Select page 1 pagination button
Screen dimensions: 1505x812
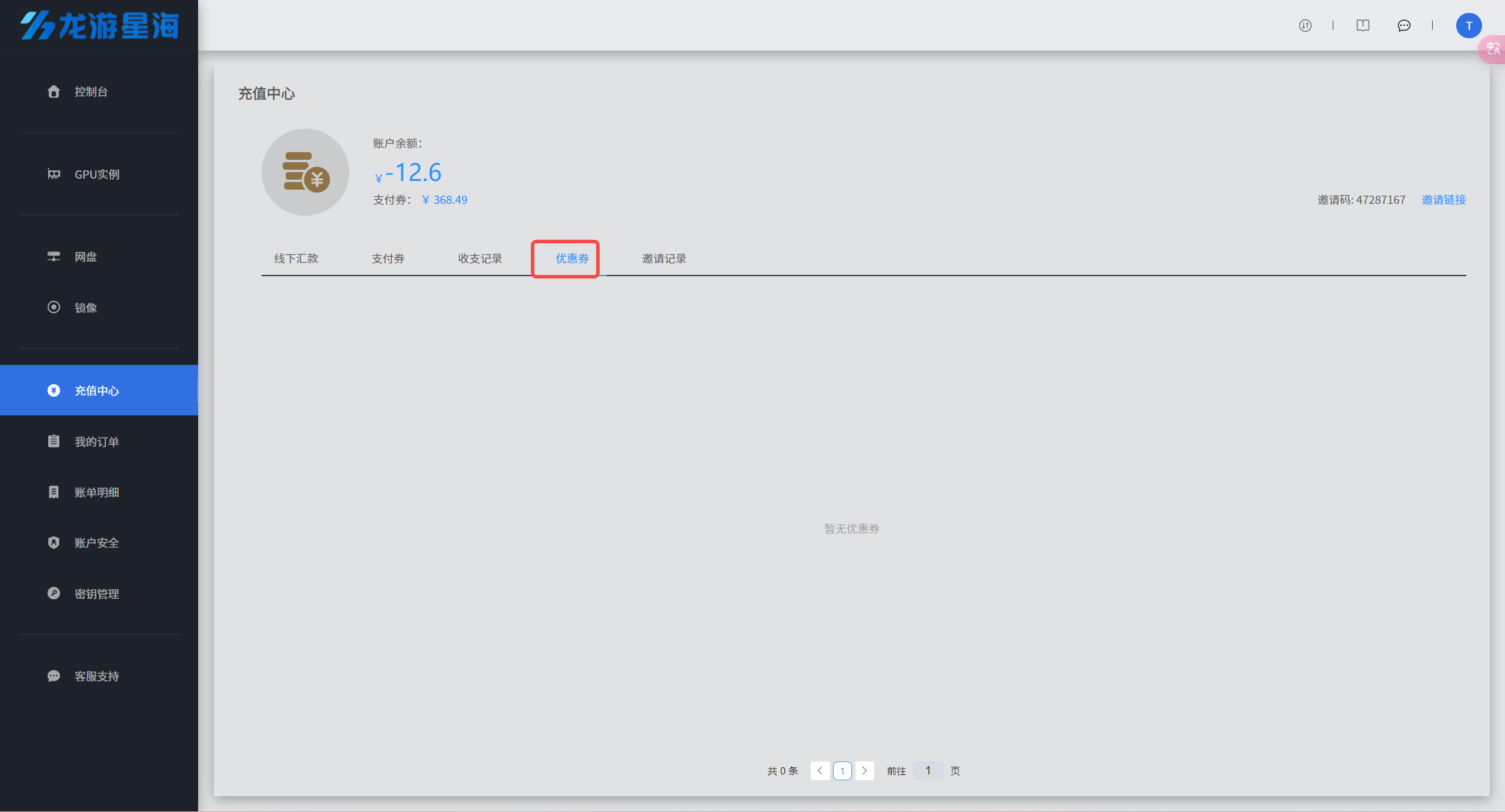[842, 771]
